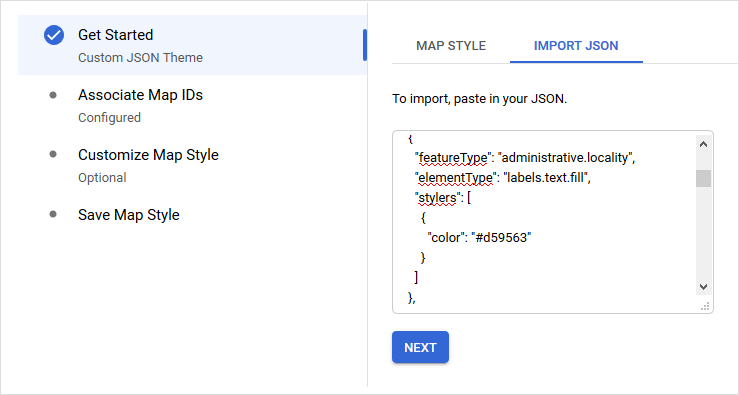Select the Associate Map IDs step bullet
739x395 pixels.
[x=53, y=95]
